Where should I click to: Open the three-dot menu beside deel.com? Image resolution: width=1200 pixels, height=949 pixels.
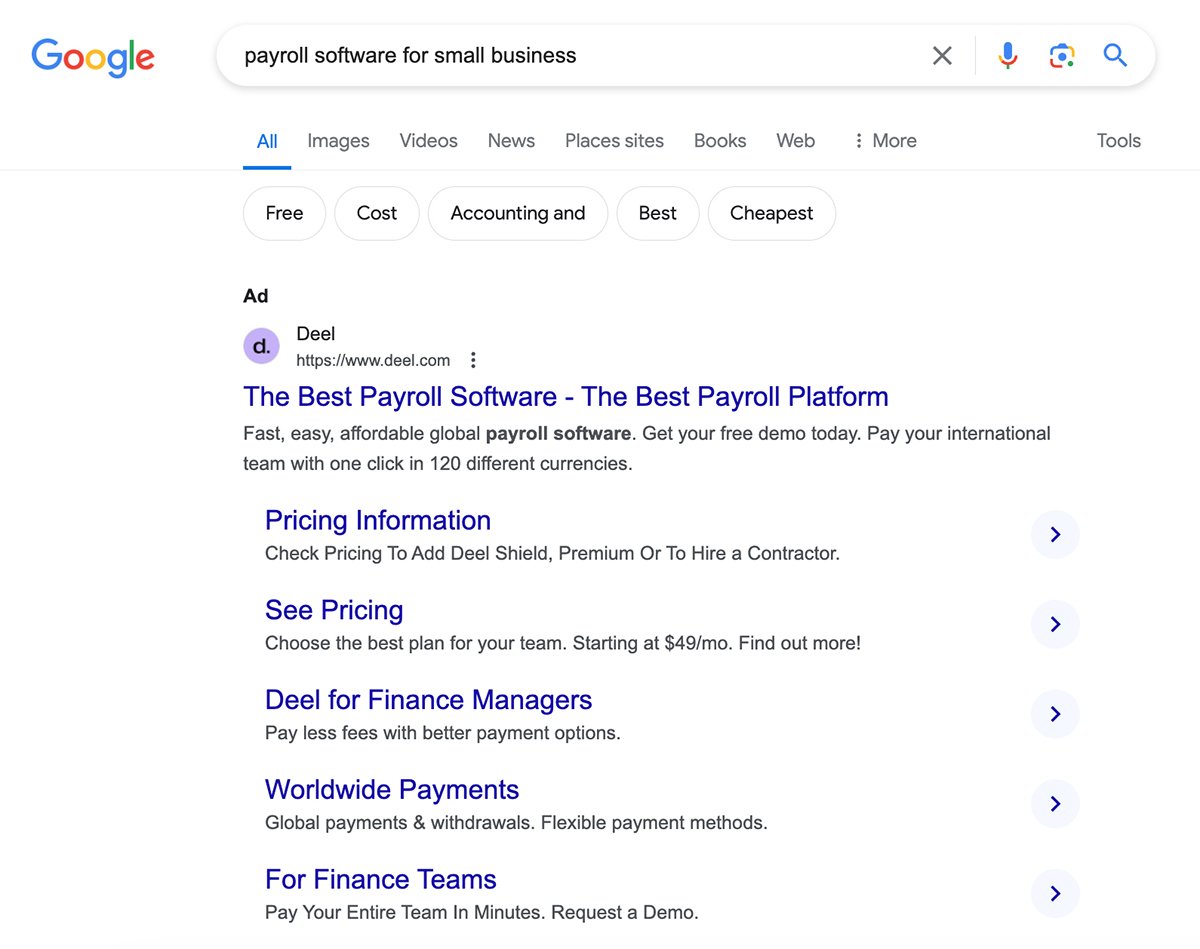pyautogui.click(x=472, y=359)
